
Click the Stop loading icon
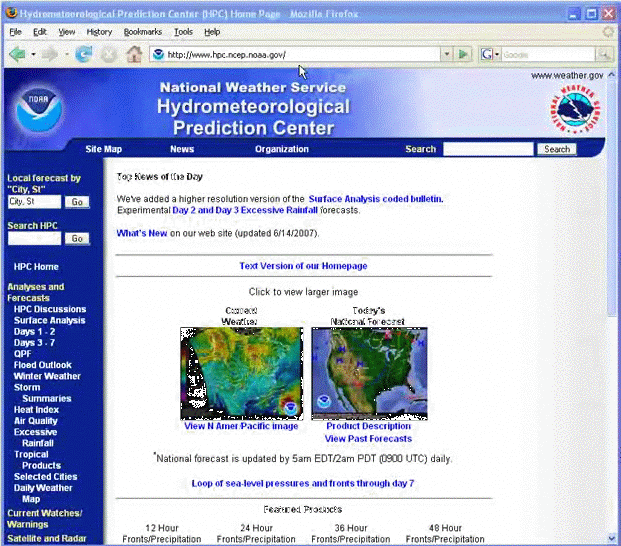(x=109, y=55)
